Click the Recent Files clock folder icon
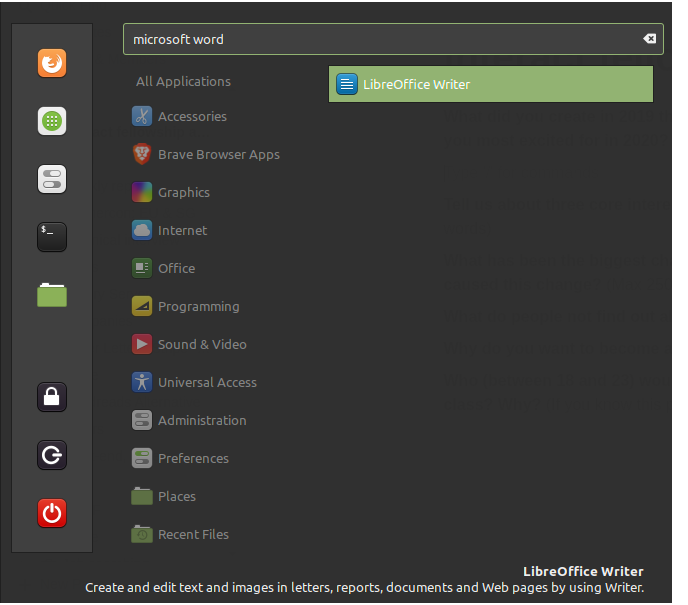This screenshot has height=605, width=688. click(142, 534)
